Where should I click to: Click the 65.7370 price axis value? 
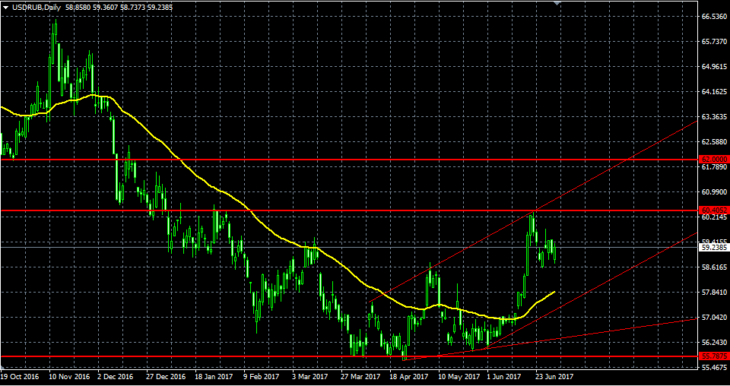714,41
